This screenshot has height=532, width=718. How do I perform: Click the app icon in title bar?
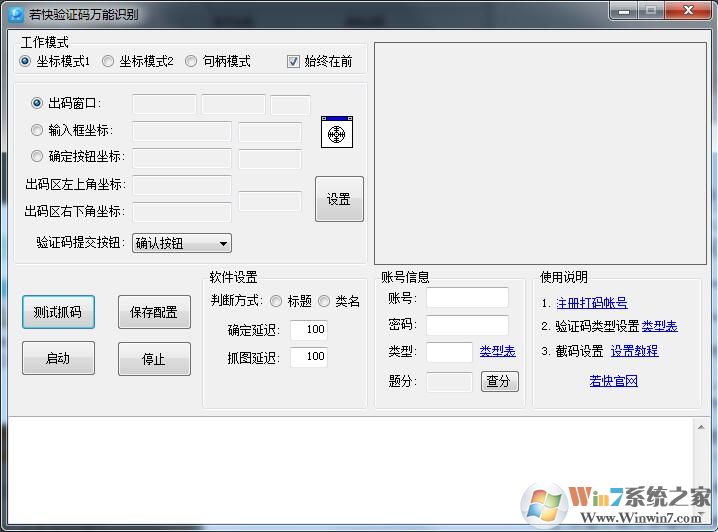(15, 14)
